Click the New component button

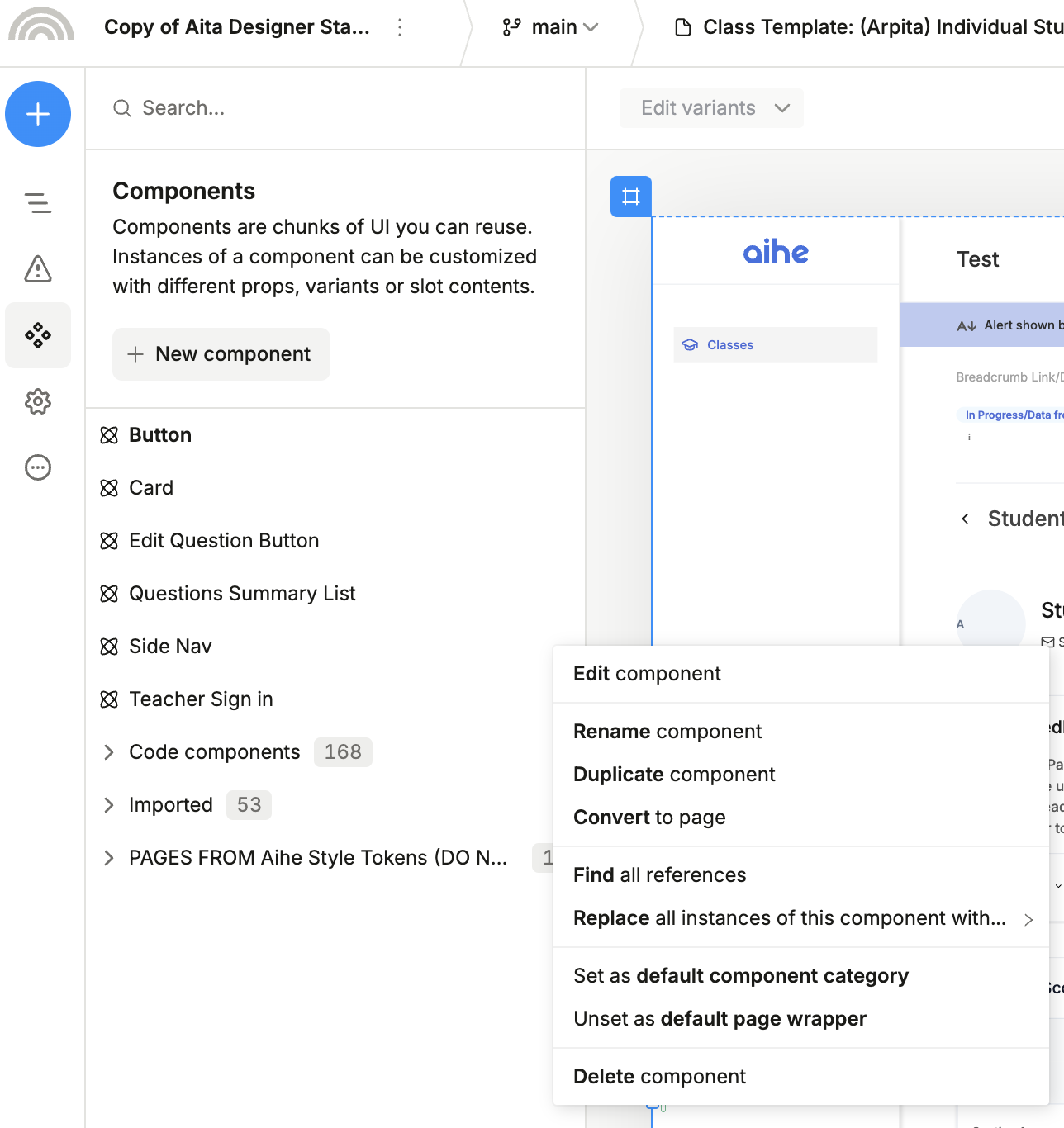tap(221, 354)
